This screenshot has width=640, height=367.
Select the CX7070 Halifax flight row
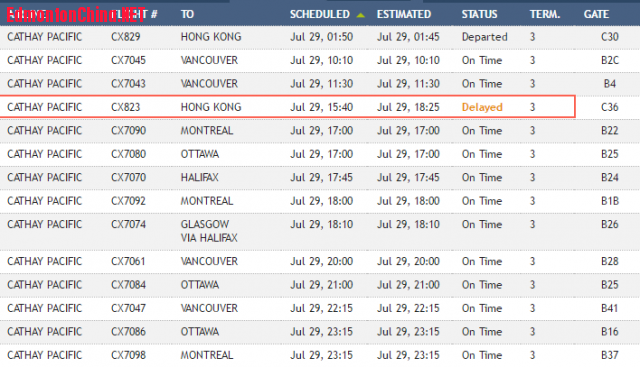(x=320, y=178)
